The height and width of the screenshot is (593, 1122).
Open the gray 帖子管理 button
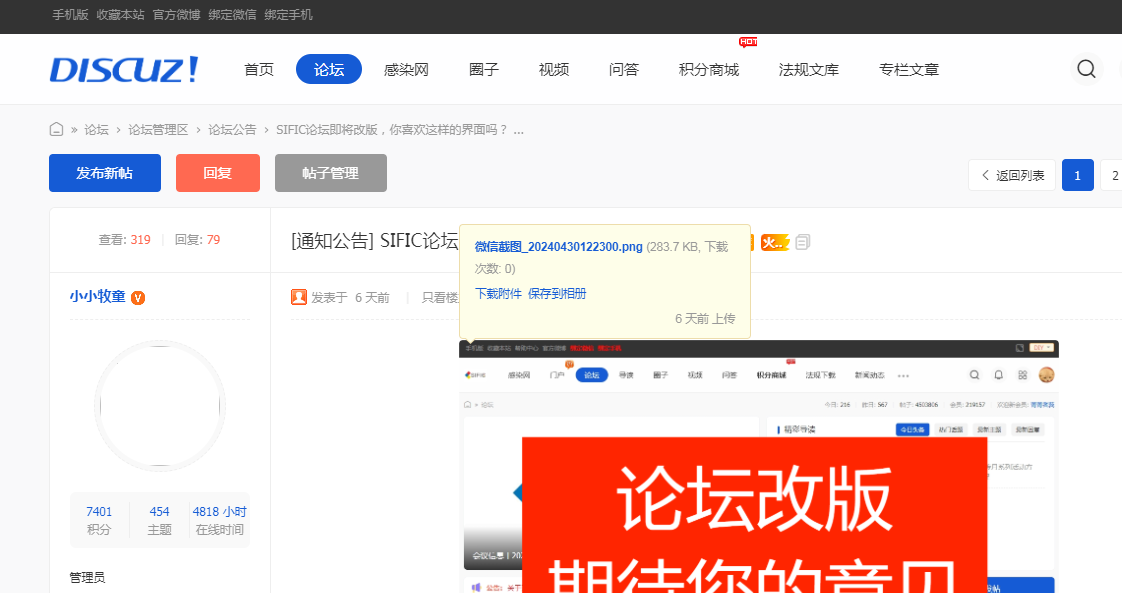point(330,173)
